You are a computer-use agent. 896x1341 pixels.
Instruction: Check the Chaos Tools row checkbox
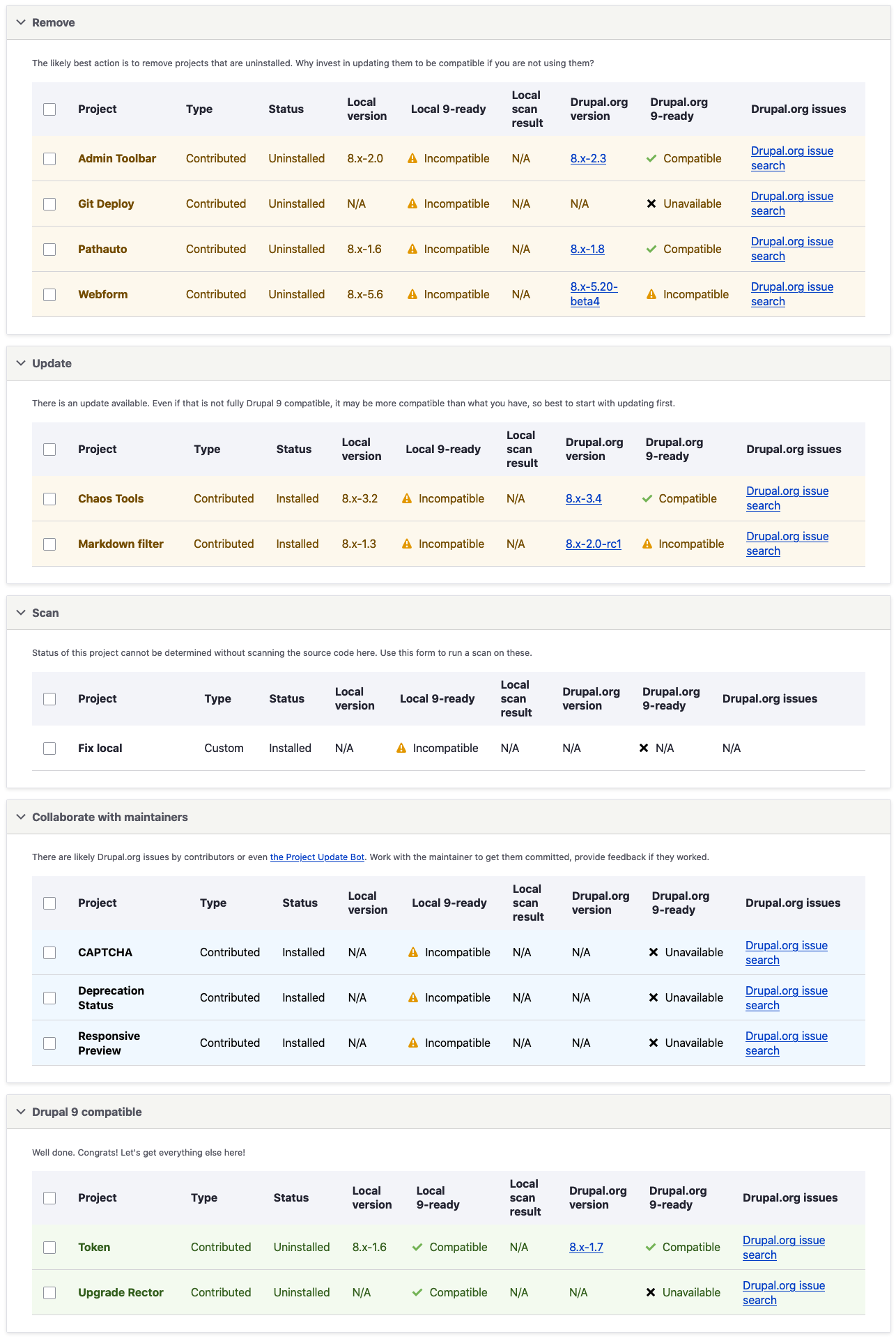[x=49, y=499]
